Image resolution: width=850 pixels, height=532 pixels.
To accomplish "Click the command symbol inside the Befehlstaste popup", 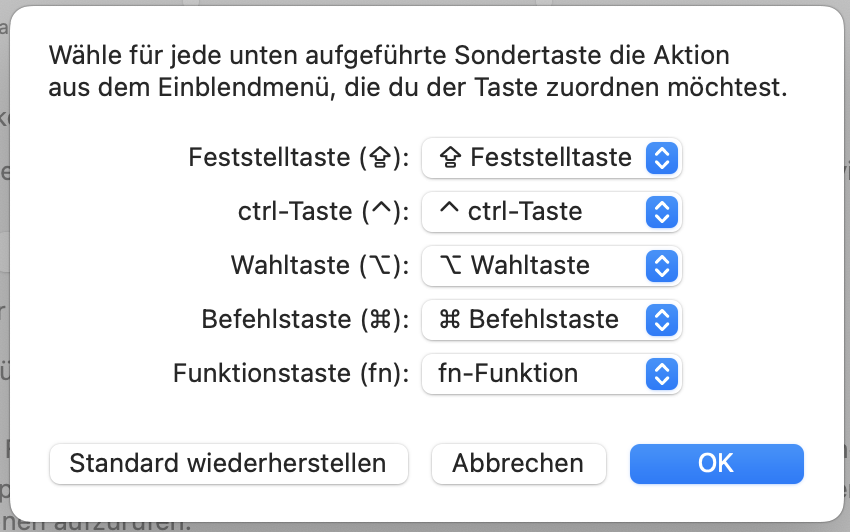I will click(x=449, y=319).
